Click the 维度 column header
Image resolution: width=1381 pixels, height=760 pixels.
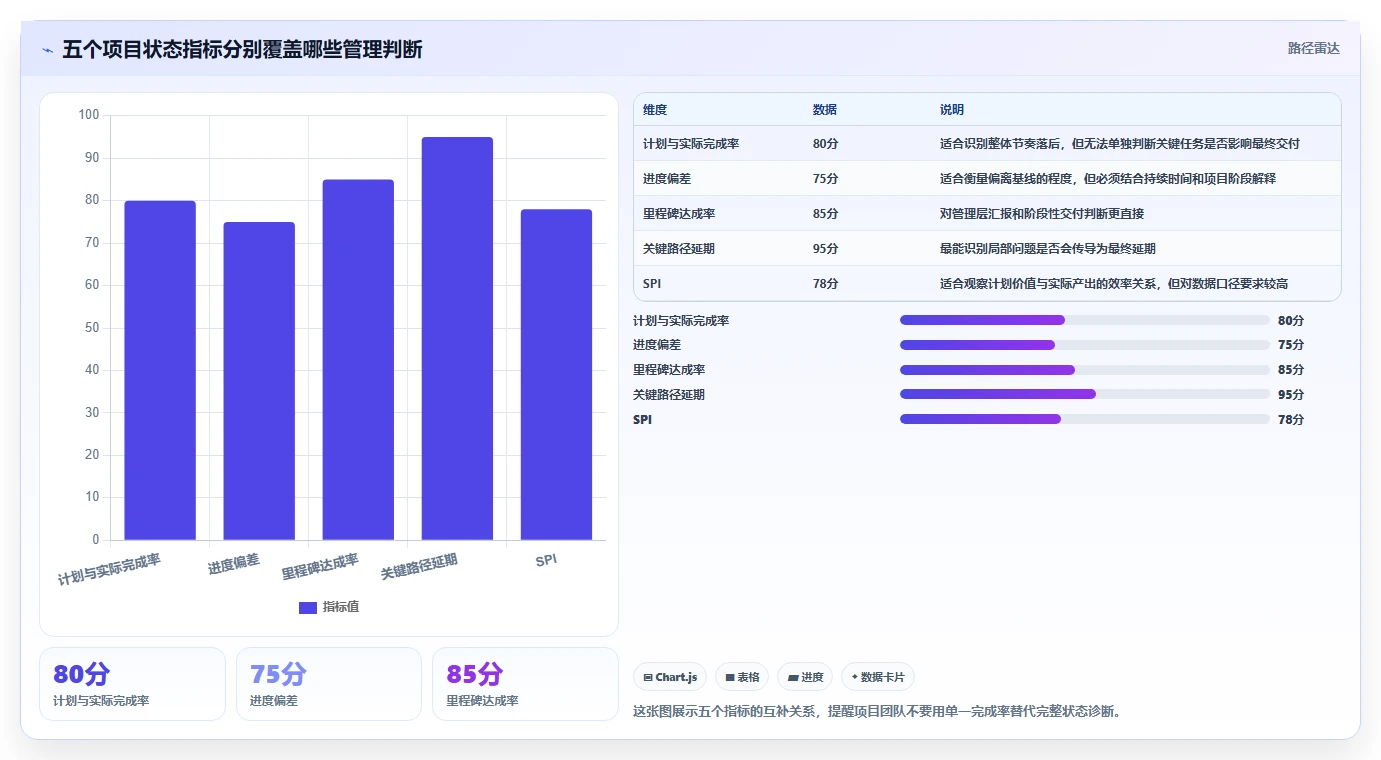[655, 110]
